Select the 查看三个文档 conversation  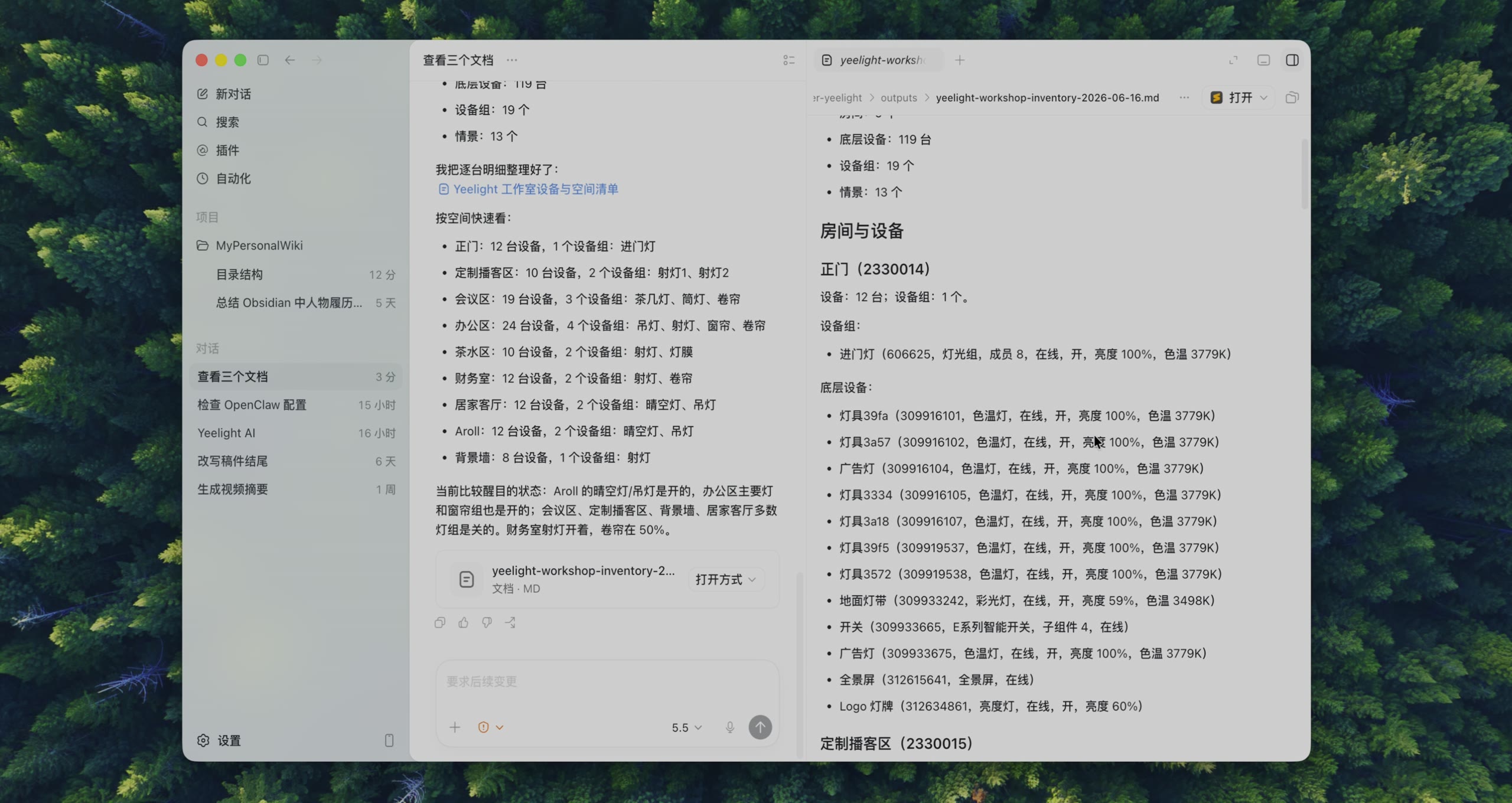(295, 377)
